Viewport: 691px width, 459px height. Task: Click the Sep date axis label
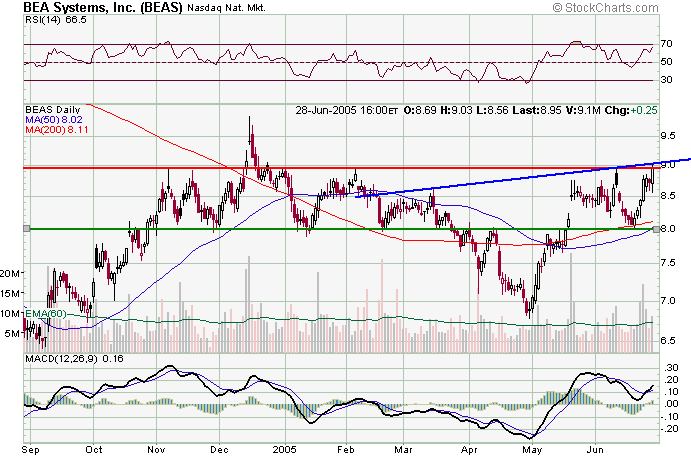(30, 450)
